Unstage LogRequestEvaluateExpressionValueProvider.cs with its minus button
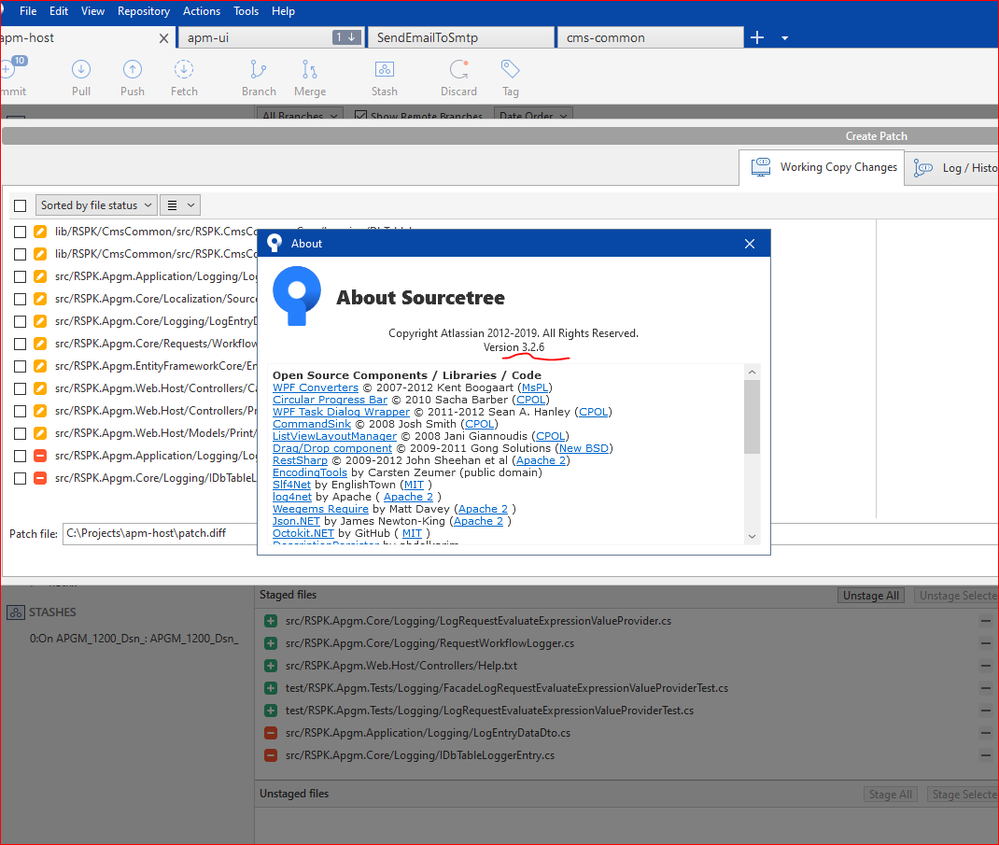Image resolution: width=999 pixels, height=845 pixels. (x=986, y=621)
